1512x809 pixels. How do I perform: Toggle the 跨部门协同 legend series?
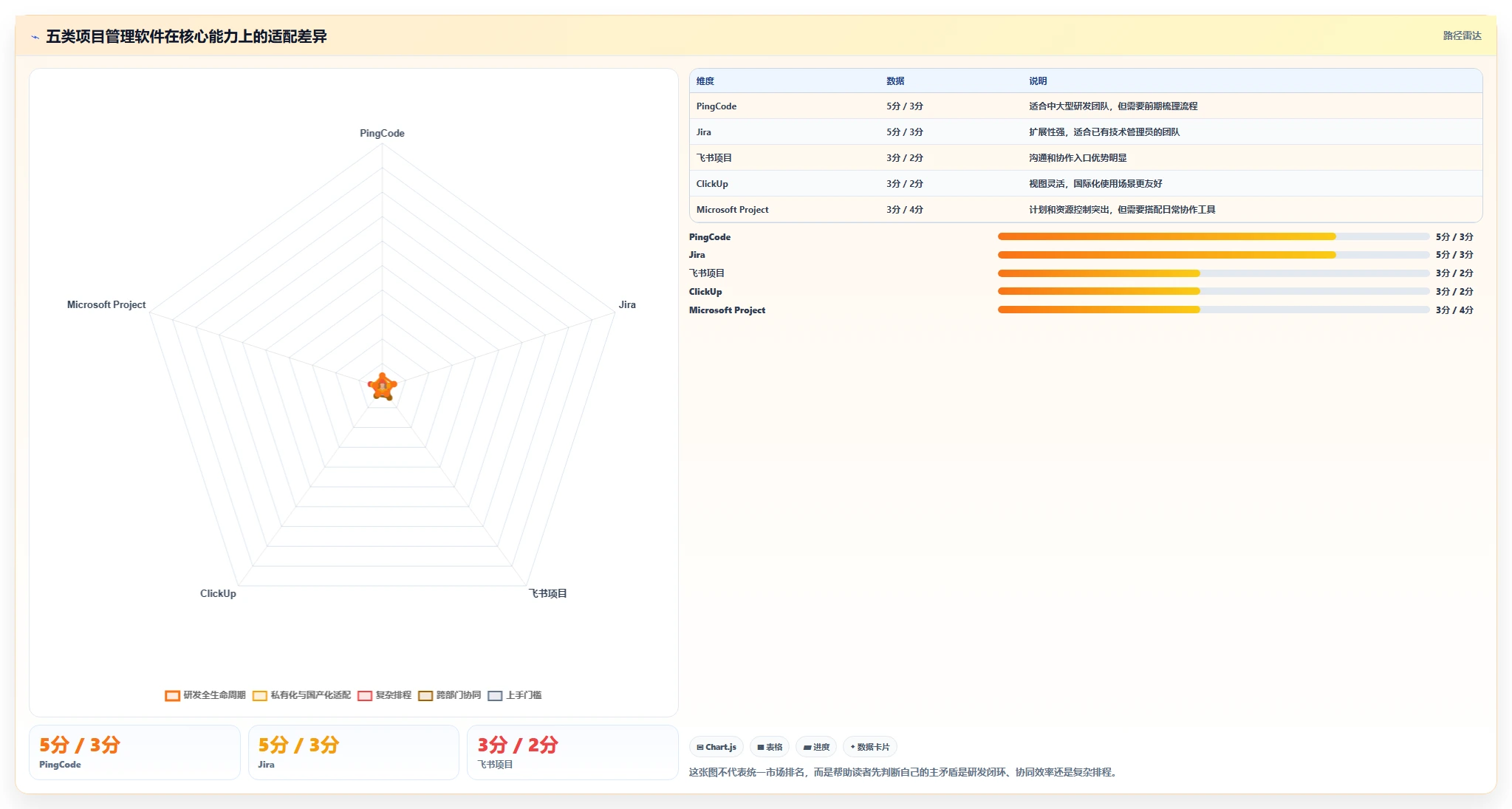[449, 695]
